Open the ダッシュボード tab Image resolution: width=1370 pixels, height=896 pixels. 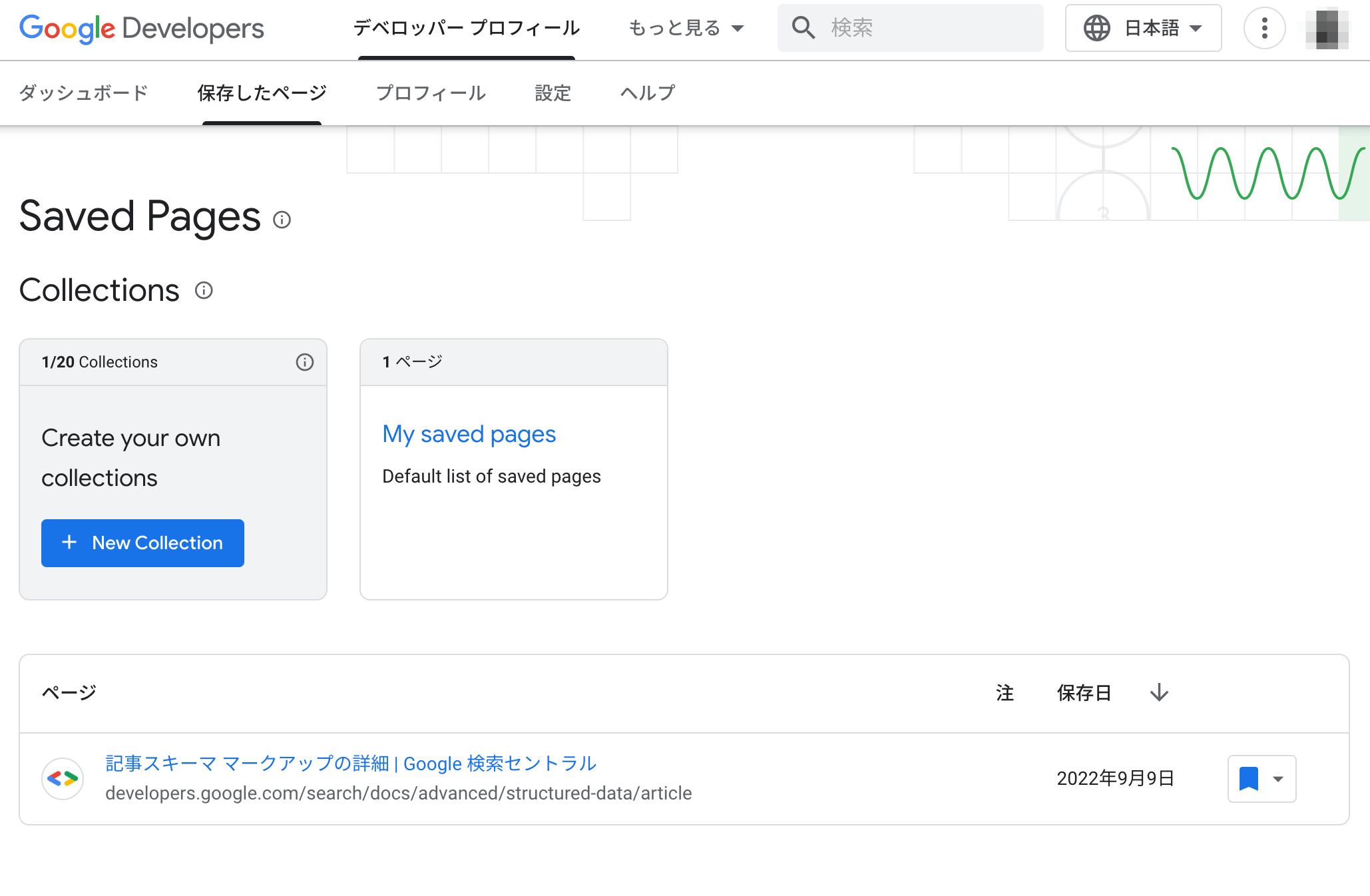pos(84,93)
